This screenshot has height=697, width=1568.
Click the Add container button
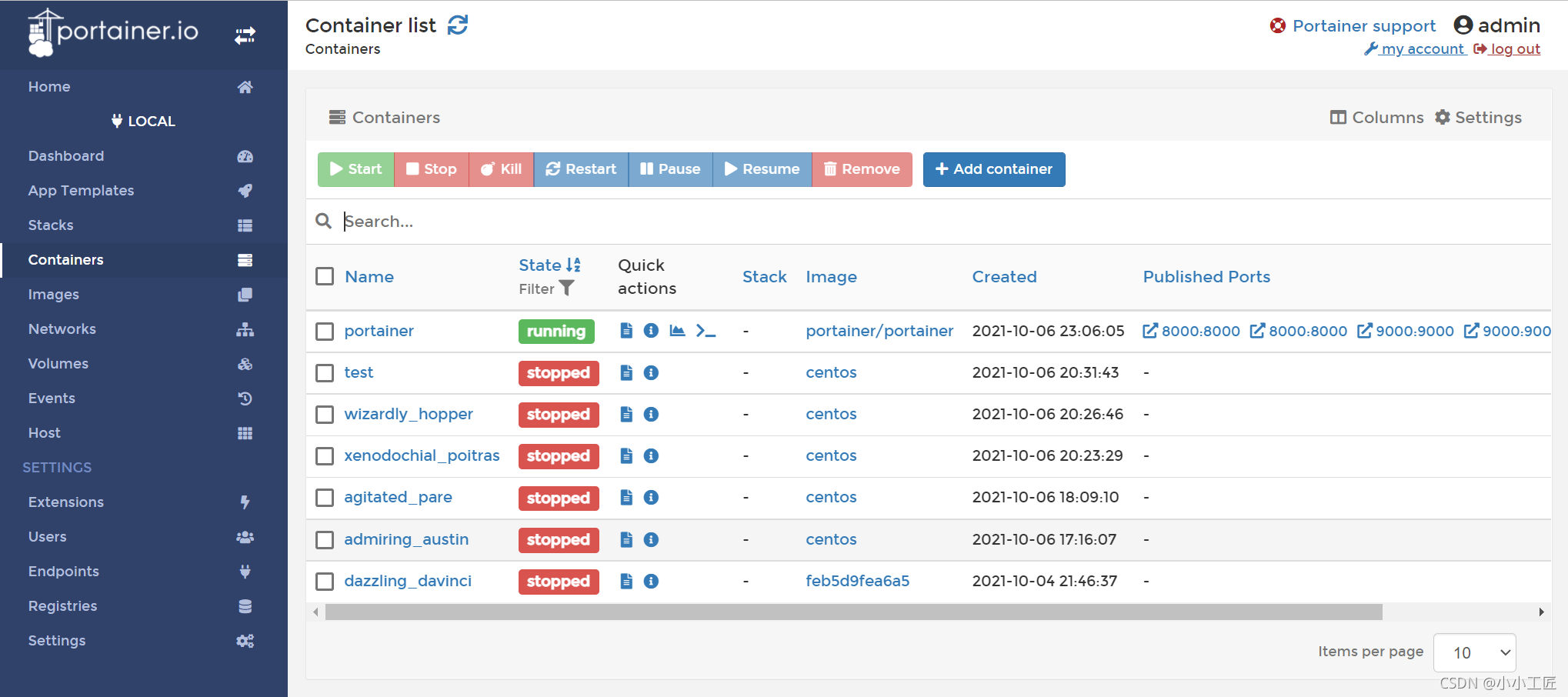pyautogui.click(x=993, y=169)
